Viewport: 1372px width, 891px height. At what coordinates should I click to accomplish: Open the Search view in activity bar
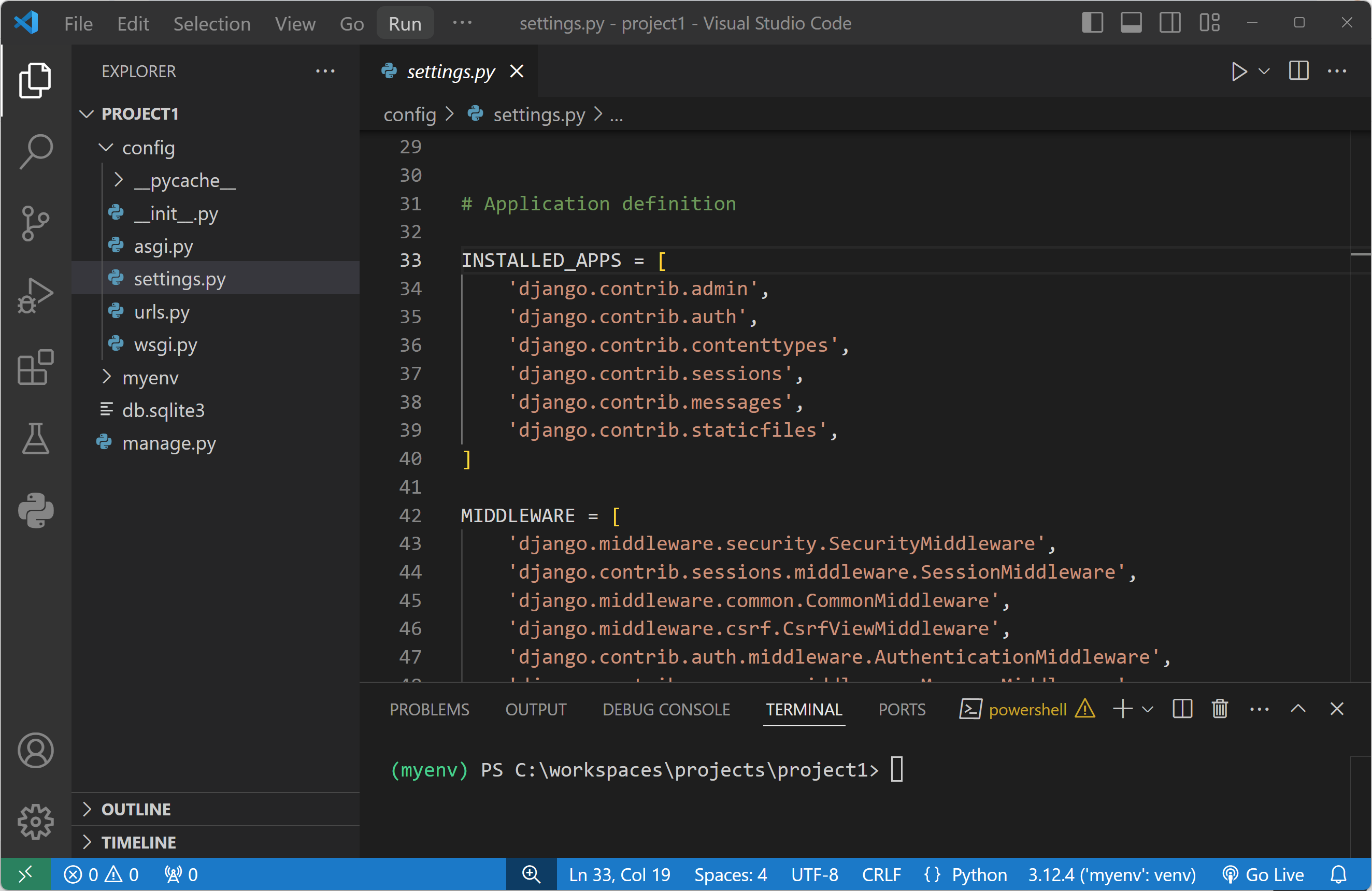click(36, 152)
